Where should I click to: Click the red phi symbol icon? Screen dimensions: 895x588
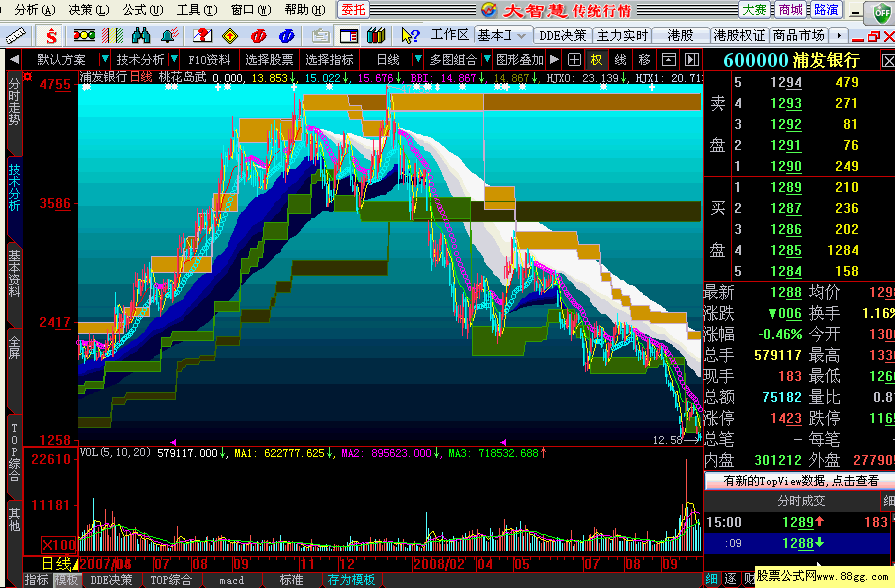point(259,35)
